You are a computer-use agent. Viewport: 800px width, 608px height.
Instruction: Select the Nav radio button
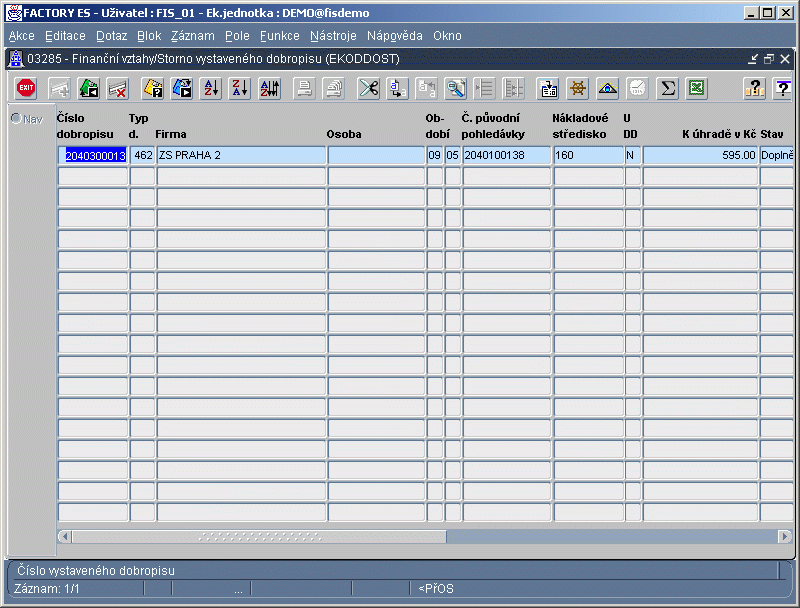(16, 118)
